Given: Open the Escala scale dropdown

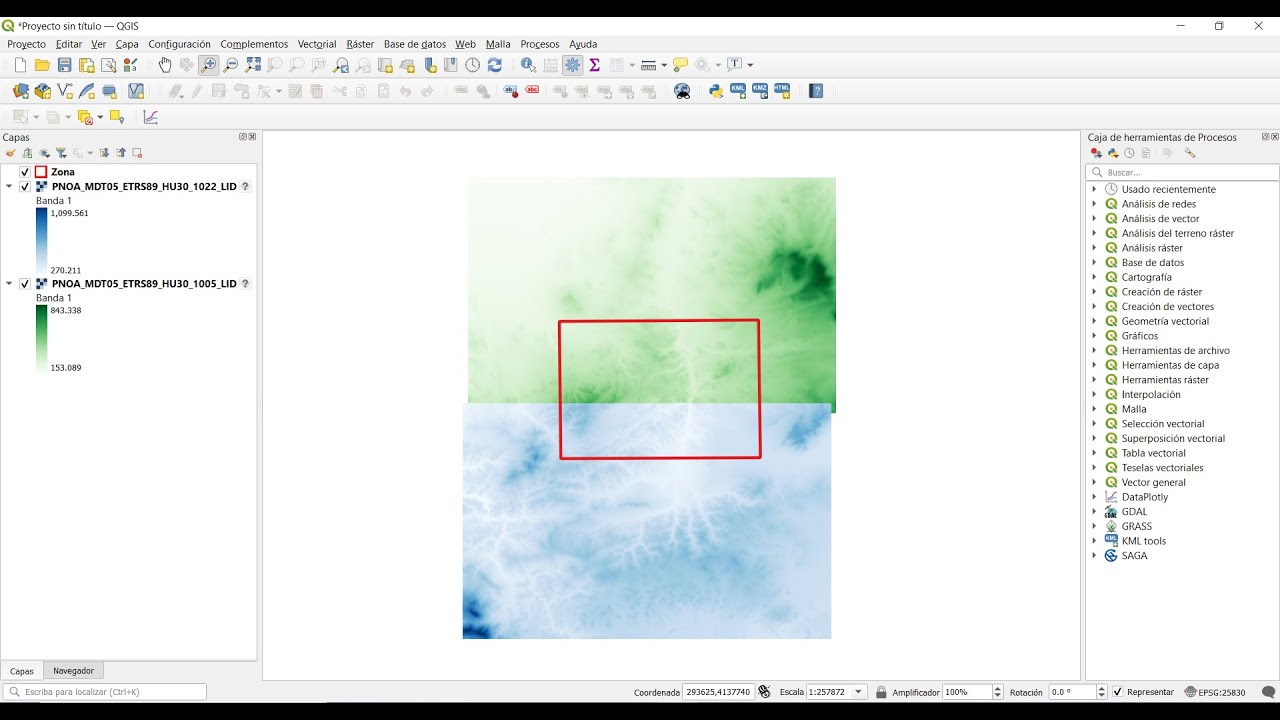Looking at the screenshot, I should coord(860,692).
